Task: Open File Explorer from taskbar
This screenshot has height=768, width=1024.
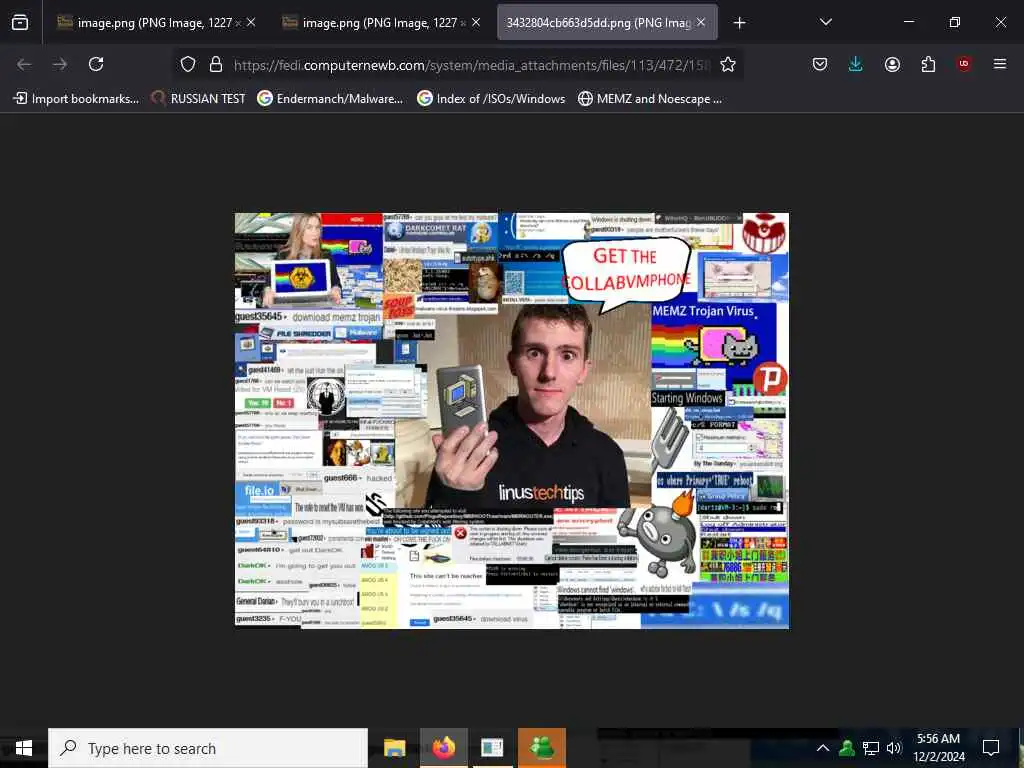Action: (x=394, y=748)
